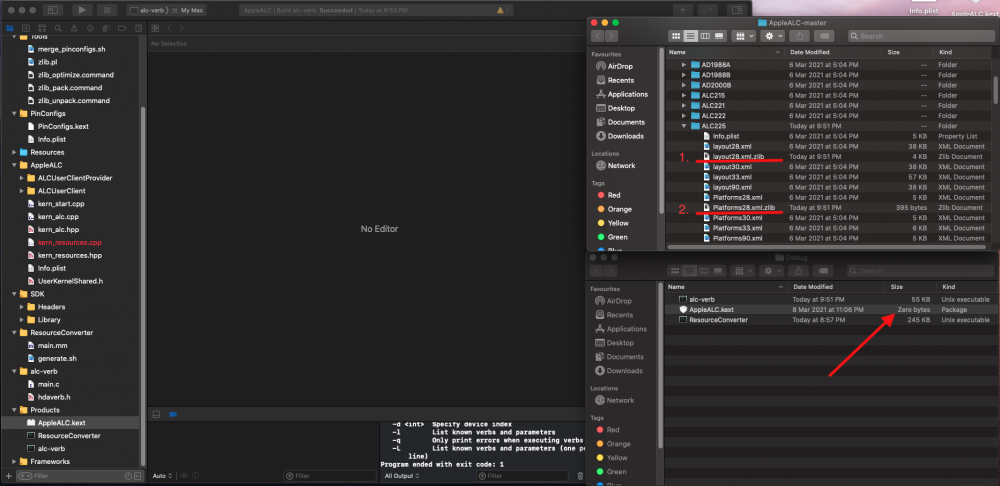Image resolution: width=1000 pixels, height=486 pixels.
Task: Open the gear action menu in AppleALC-master window
Action: tap(772, 36)
